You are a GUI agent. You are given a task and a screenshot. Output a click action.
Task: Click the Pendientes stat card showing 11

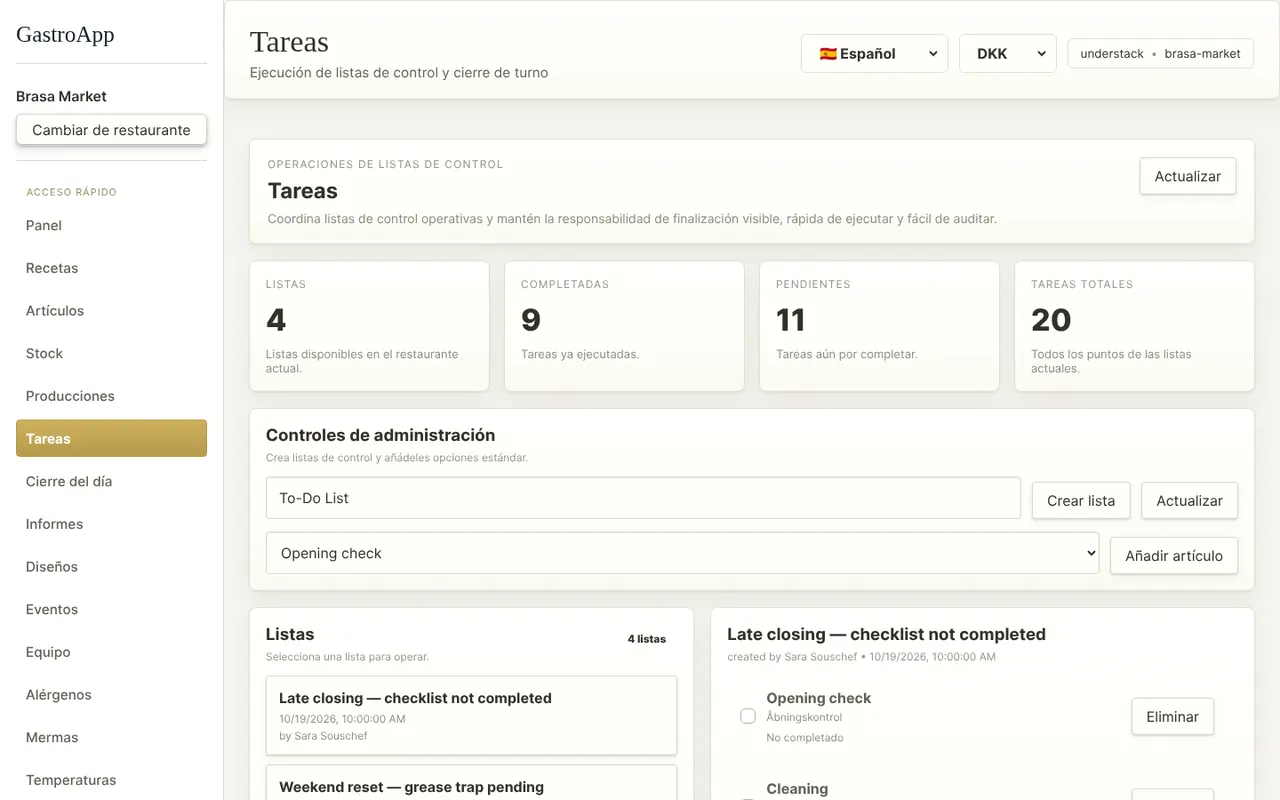tap(879, 326)
